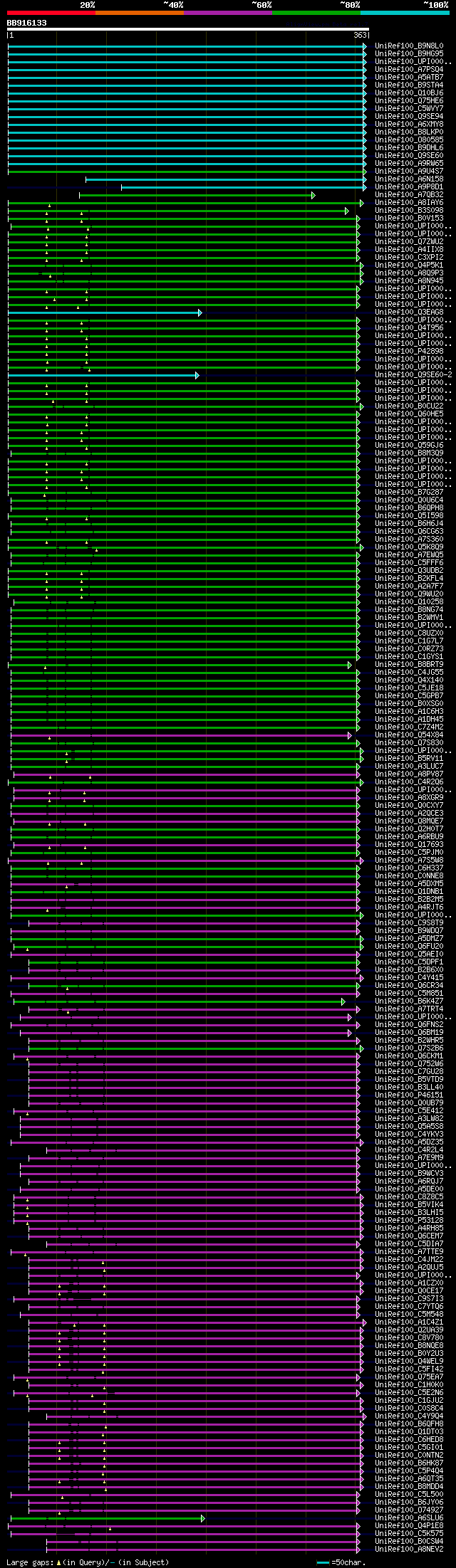Open hit UniRef100_O80585
Viewport: 456px width, 1568px height.
(x=409, y=140)
